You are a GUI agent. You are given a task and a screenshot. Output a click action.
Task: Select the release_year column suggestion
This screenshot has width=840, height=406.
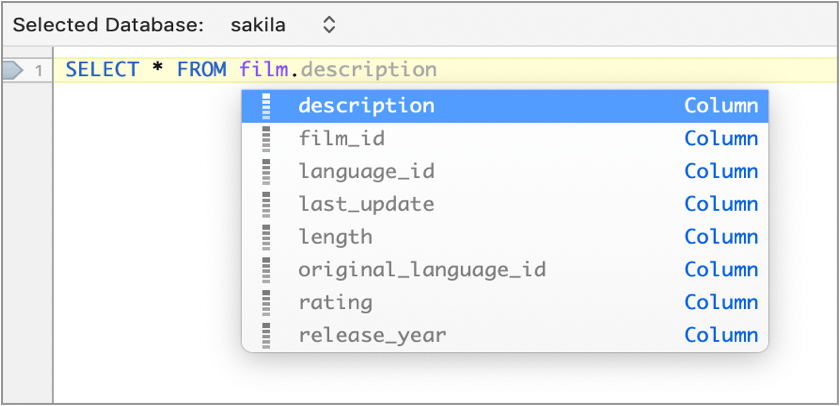click(505, 335)
